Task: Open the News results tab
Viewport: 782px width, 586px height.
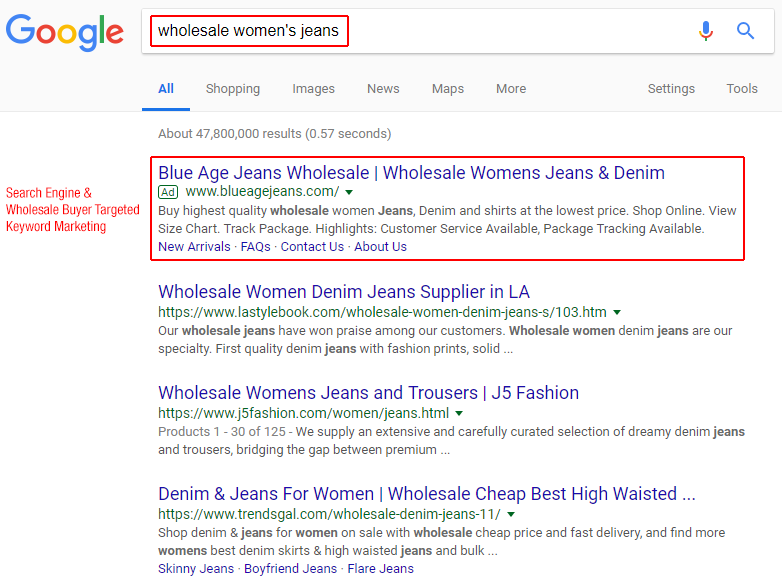Action: click(383, 89)
